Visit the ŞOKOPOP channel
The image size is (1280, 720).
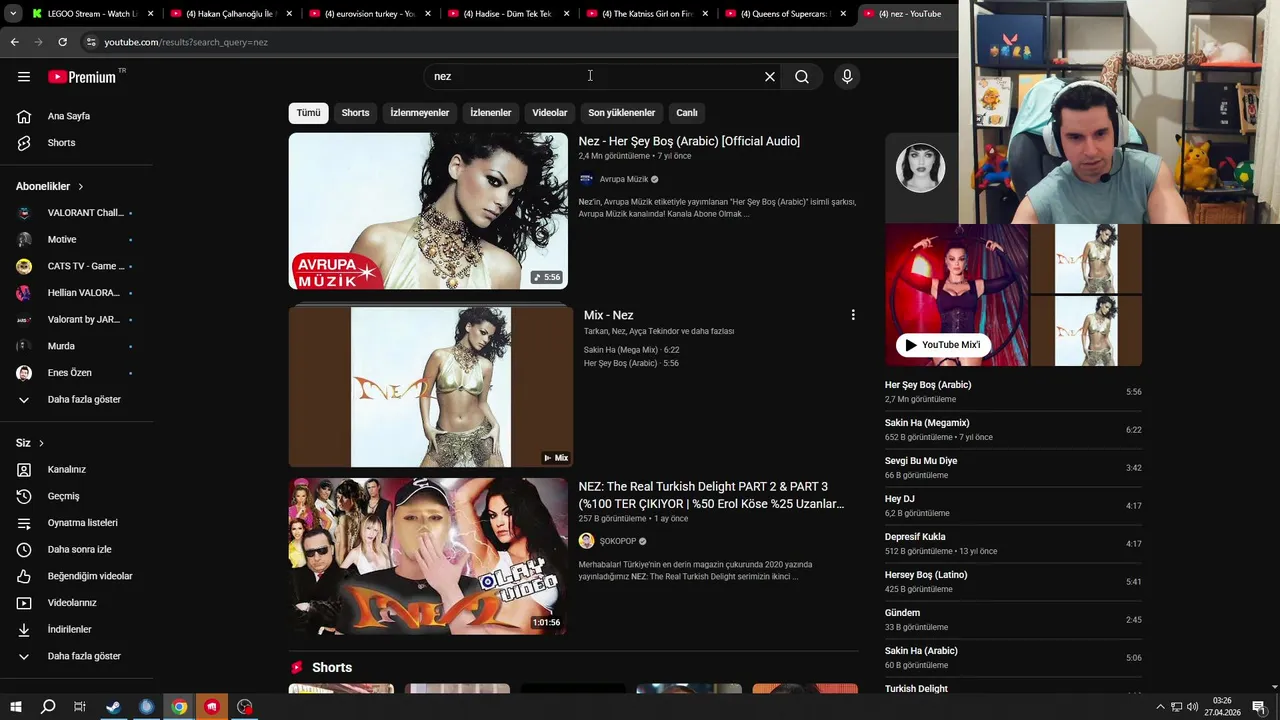(x=618, y=541)
